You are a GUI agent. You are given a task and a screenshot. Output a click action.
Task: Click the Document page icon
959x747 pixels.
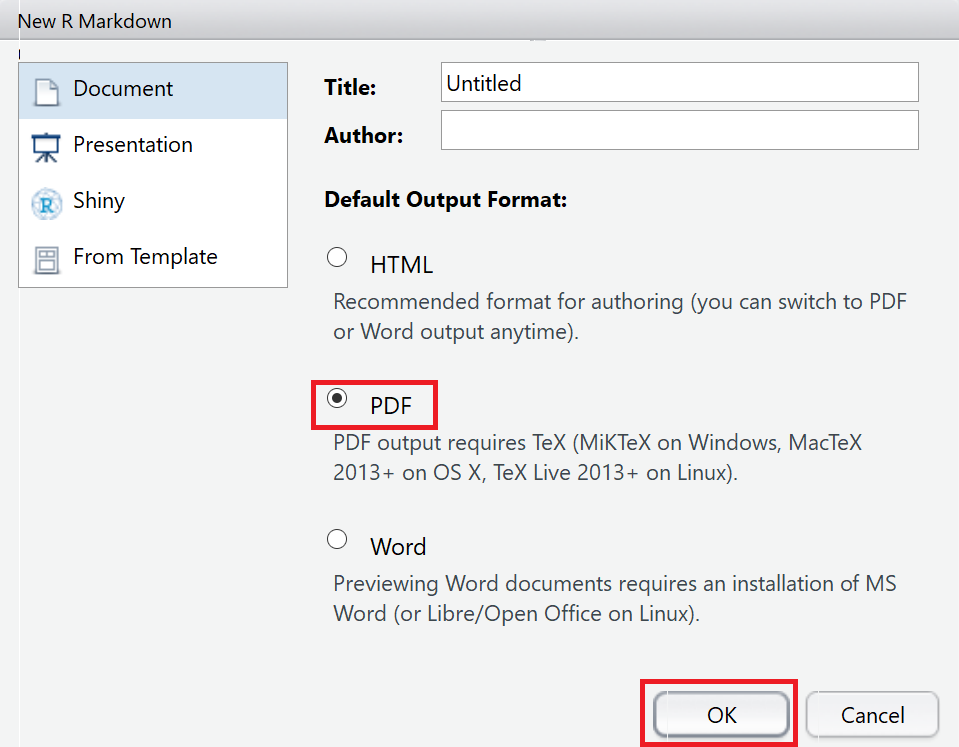tap(46, 92)
